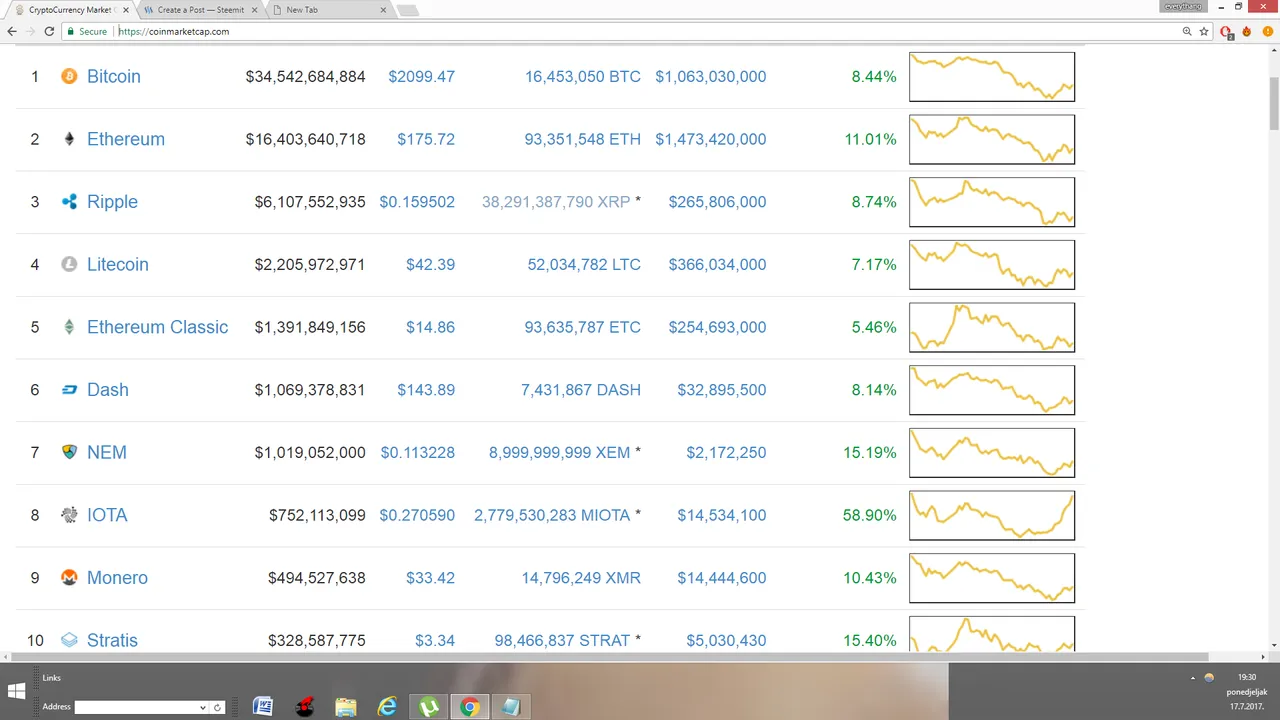
Task: Focus the taskbar Address input field
Action: (x=136, y=707)
